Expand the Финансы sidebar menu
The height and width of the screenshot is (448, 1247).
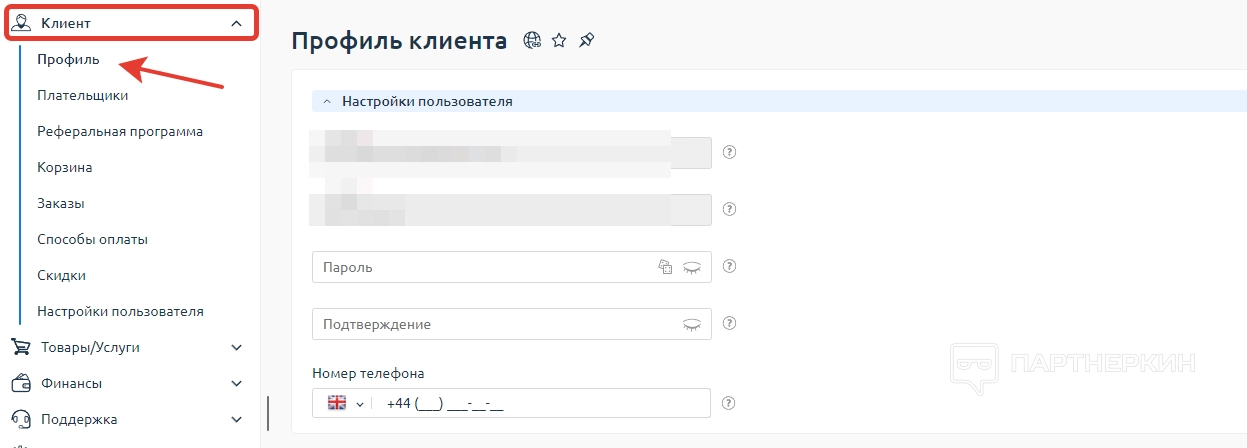coord(236,383)
